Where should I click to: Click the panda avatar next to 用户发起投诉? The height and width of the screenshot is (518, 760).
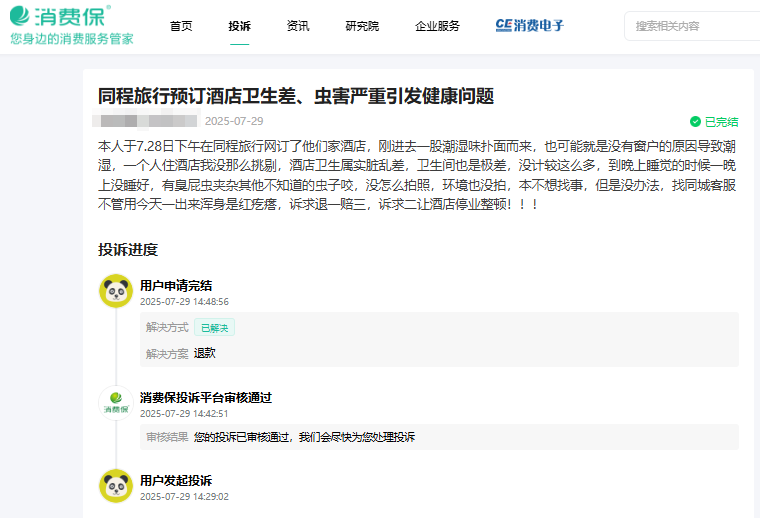pyautogui.click(x=116, y=486)
